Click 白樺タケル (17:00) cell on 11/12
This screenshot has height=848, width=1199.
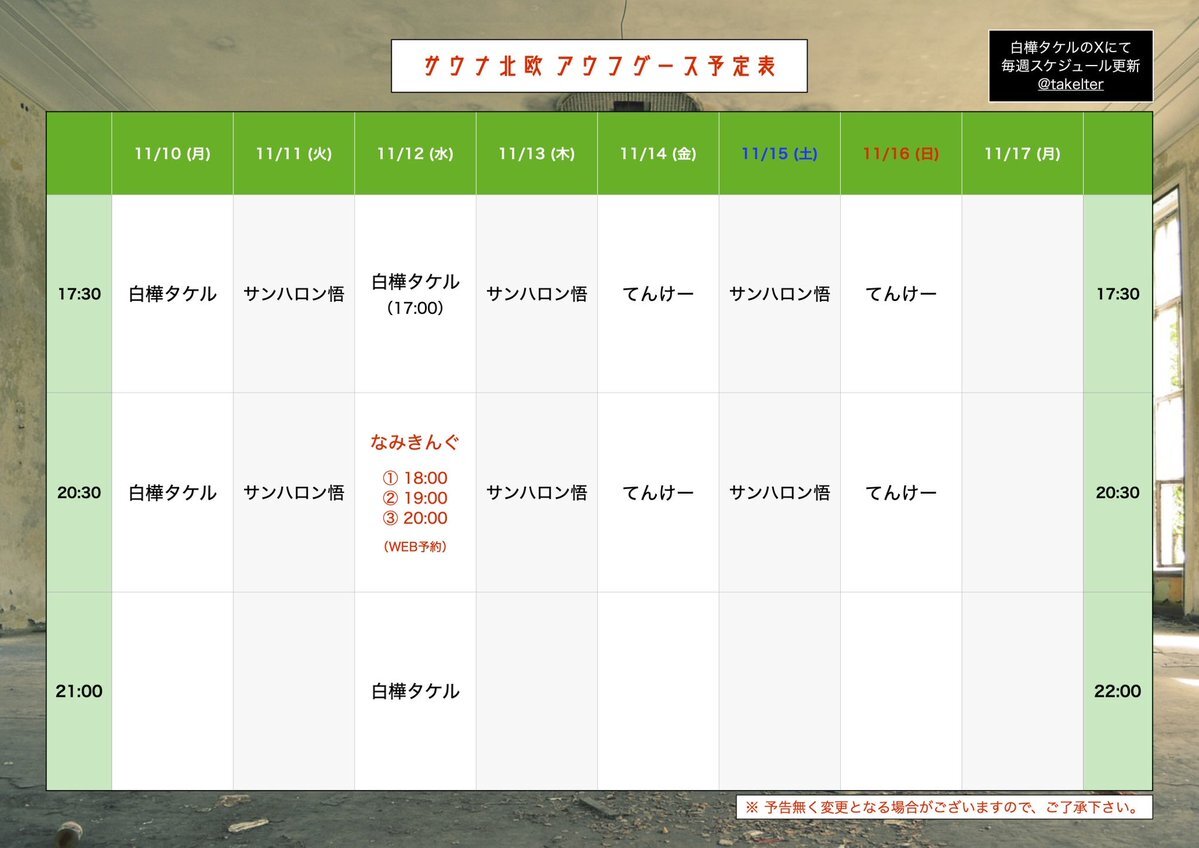[x=415, y=293]
